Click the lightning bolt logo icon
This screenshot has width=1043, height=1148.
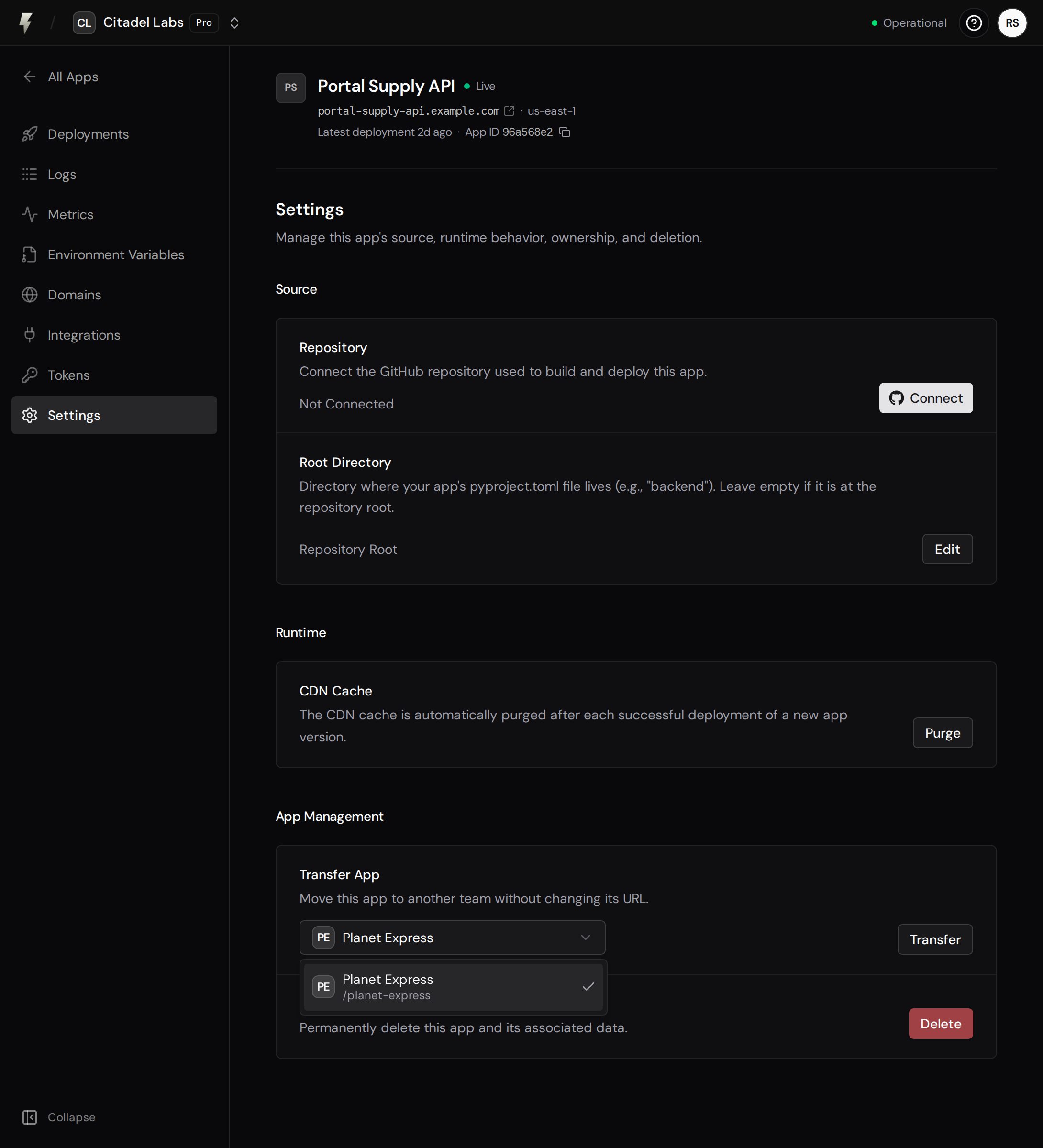coord(26,23)
